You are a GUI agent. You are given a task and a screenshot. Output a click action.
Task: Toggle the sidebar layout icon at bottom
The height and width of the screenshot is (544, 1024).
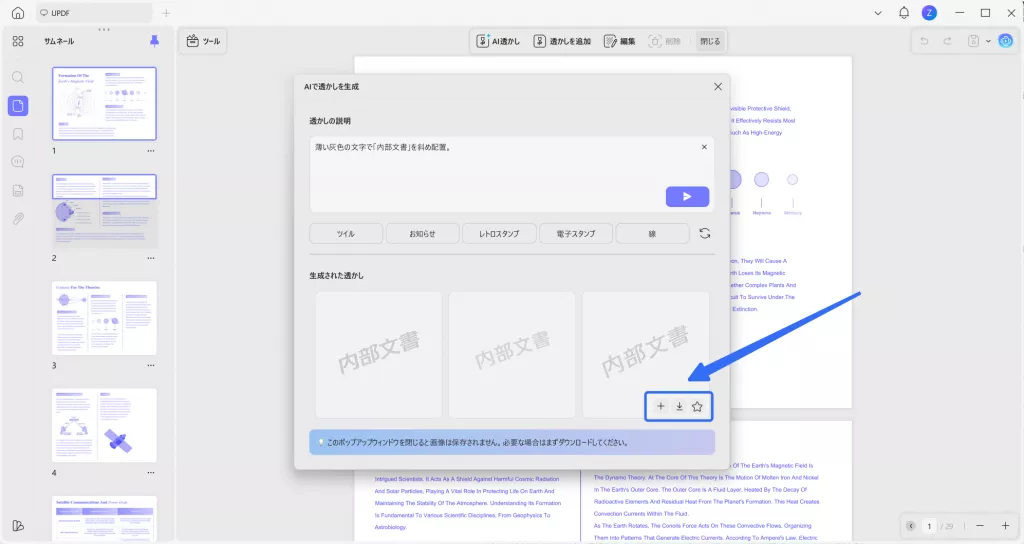(18, 526)
